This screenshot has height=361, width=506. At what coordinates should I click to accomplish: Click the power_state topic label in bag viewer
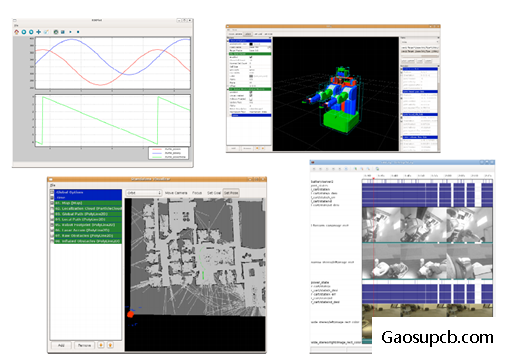(x=320, y=282)
